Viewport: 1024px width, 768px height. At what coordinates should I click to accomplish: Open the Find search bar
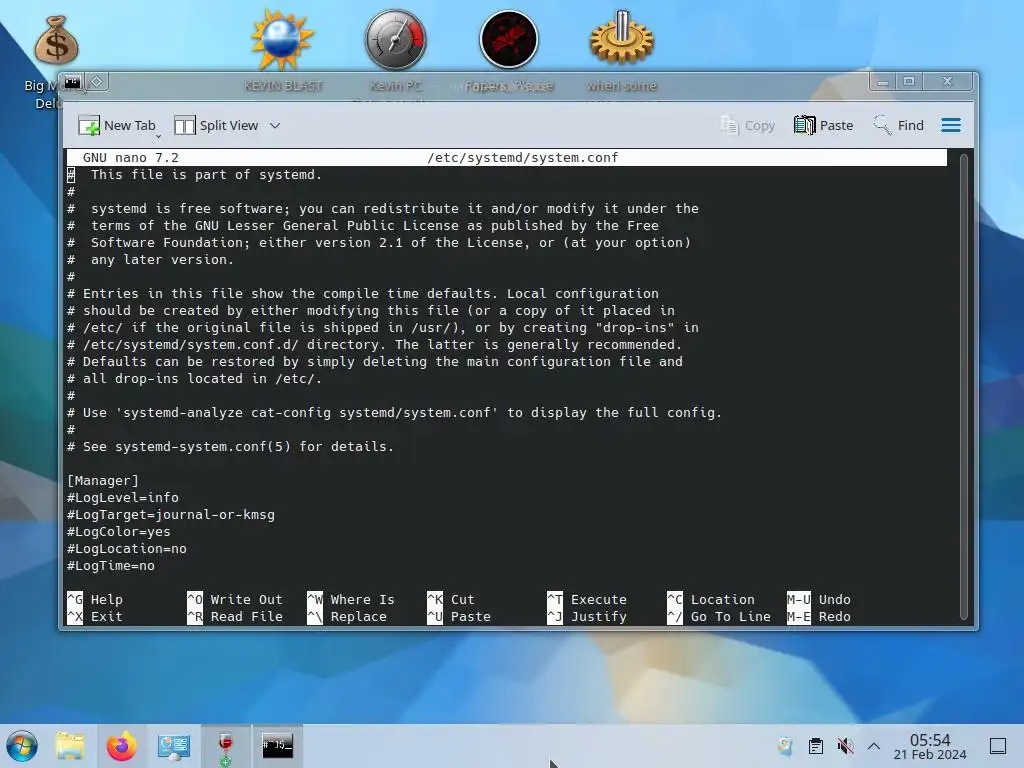(x=899, y=125)
